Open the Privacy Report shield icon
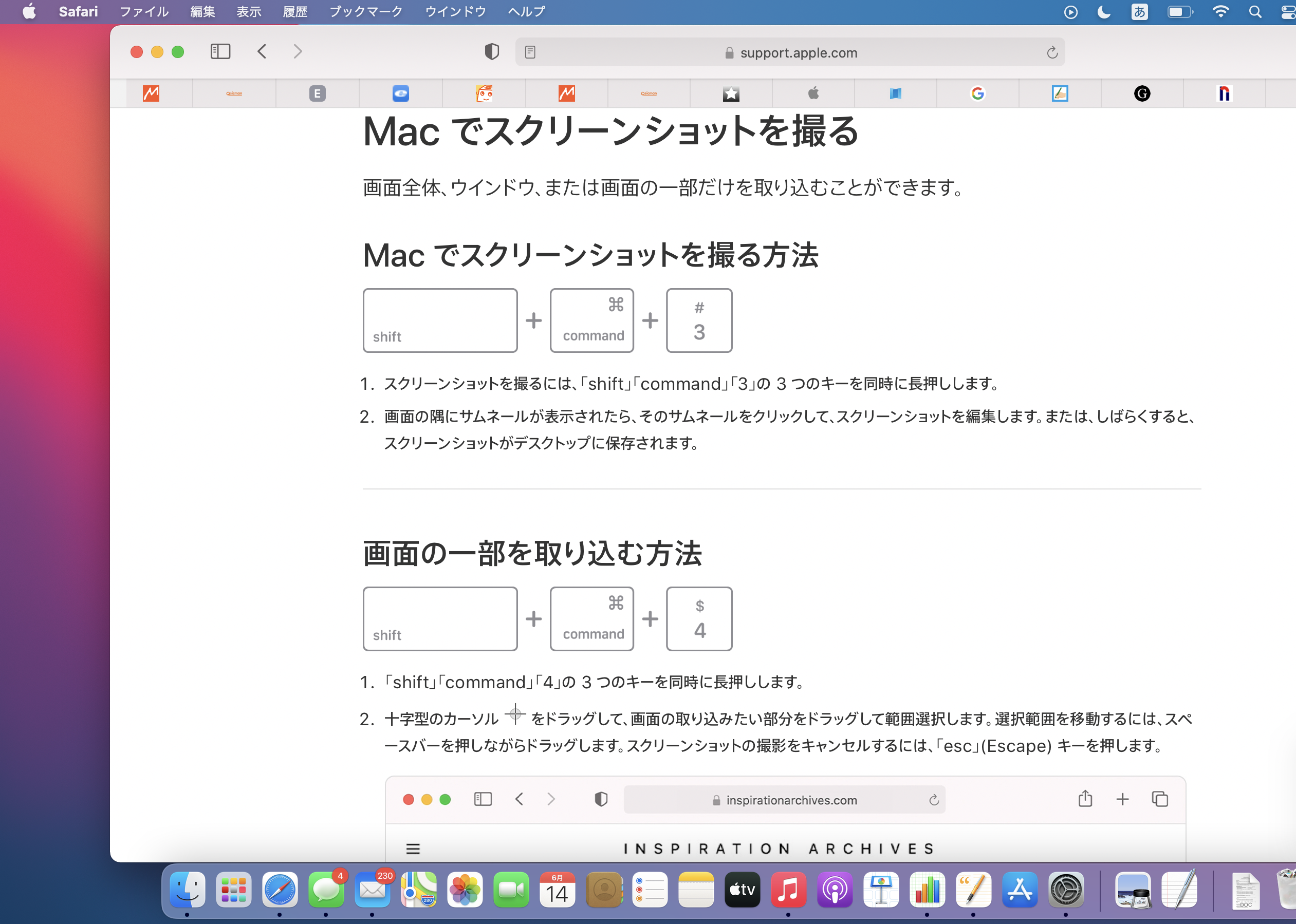 [492, 52]
